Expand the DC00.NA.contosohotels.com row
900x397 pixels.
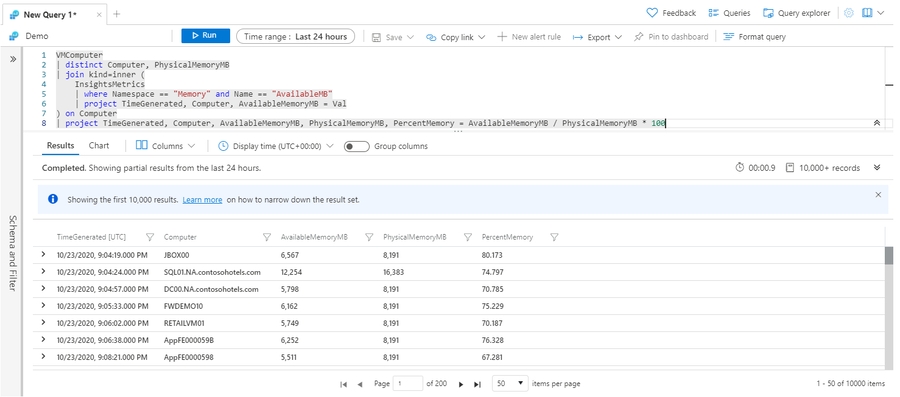point(44,289)
